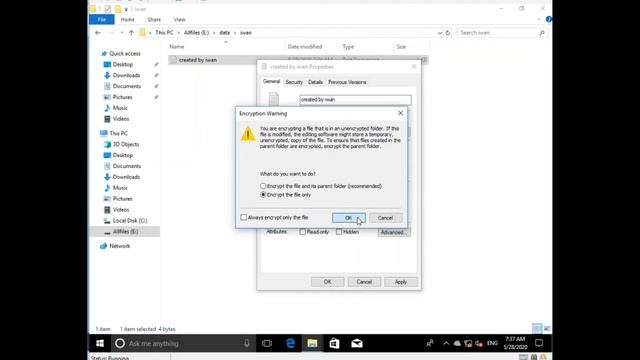
Task: Select file 'created by iwan'
Action: [x=198, y=60]
